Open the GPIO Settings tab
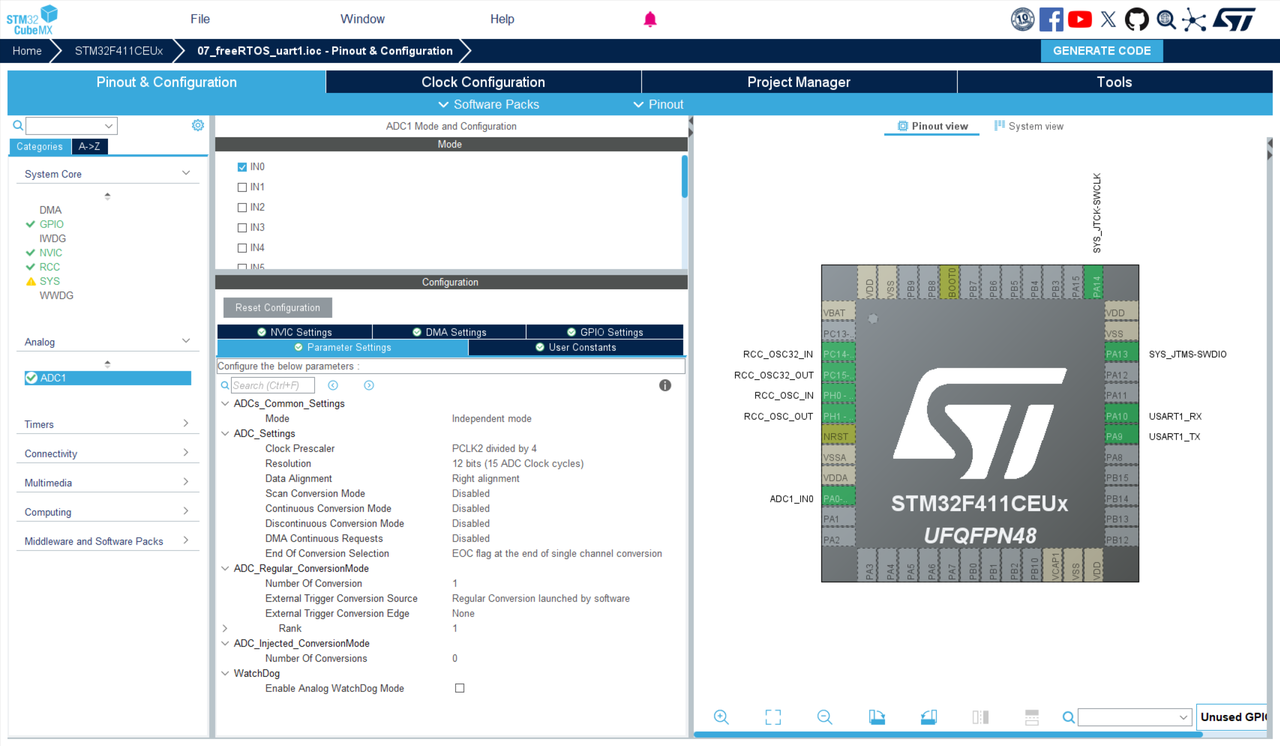 [605, 332]
